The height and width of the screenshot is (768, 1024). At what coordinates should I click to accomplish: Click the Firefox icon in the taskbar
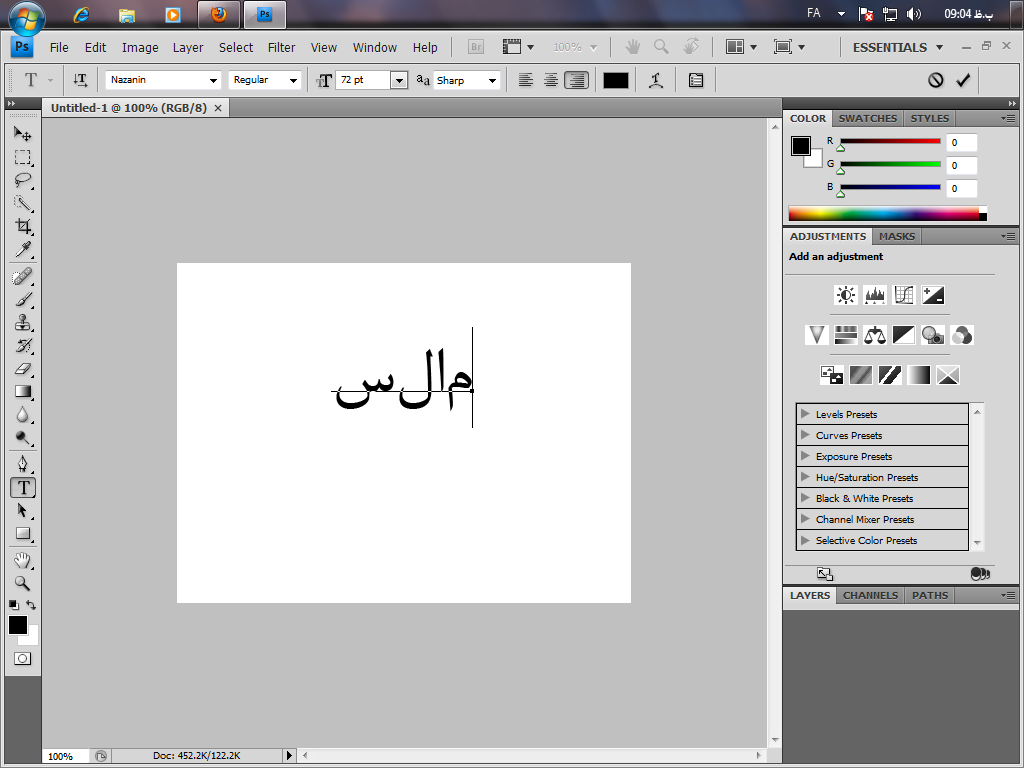219,14
